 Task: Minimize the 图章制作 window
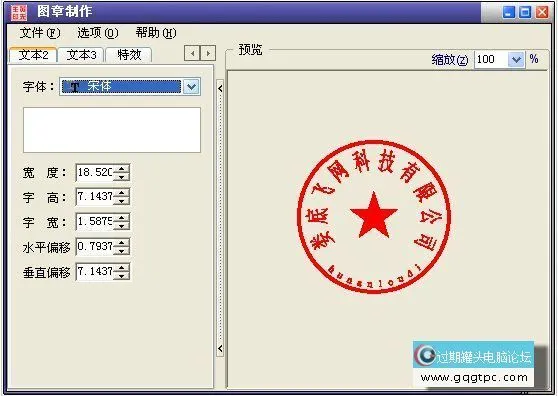(509, 12)
